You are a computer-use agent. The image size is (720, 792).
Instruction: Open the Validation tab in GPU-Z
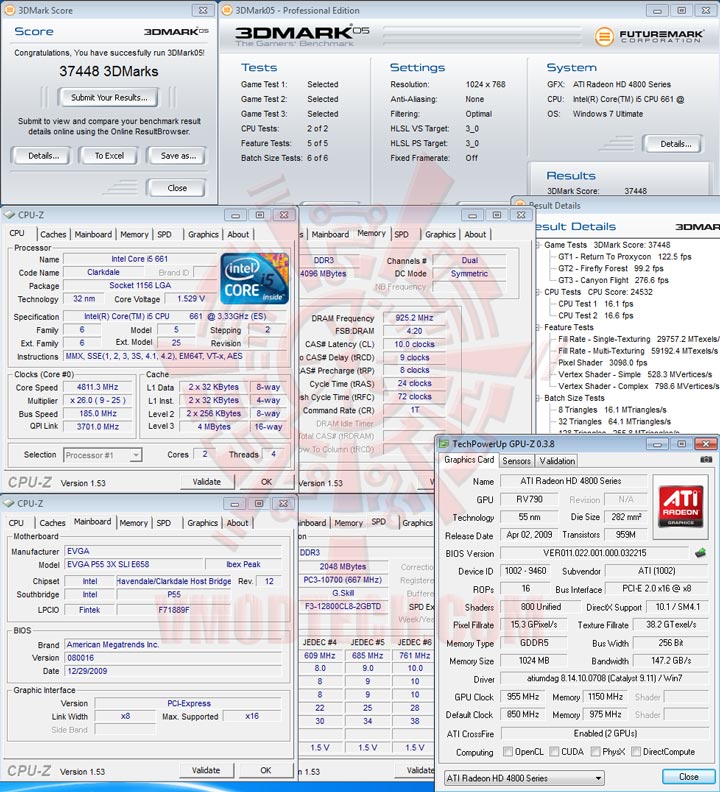(x=557, y=461)
